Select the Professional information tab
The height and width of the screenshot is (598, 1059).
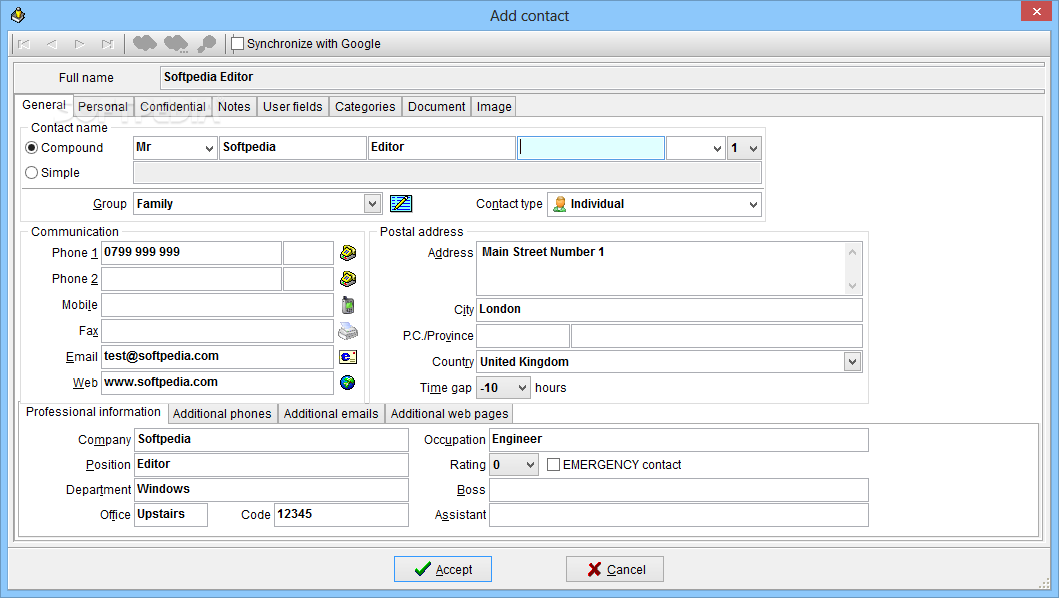pos(93,412)
